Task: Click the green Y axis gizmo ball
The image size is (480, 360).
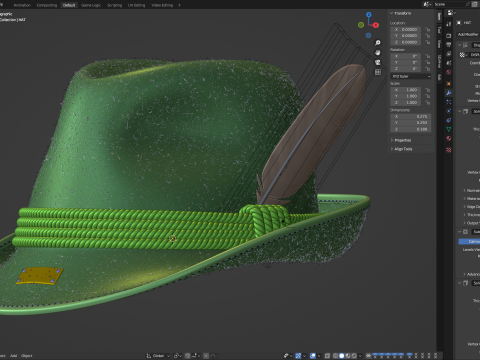Action: pos(361,25)
